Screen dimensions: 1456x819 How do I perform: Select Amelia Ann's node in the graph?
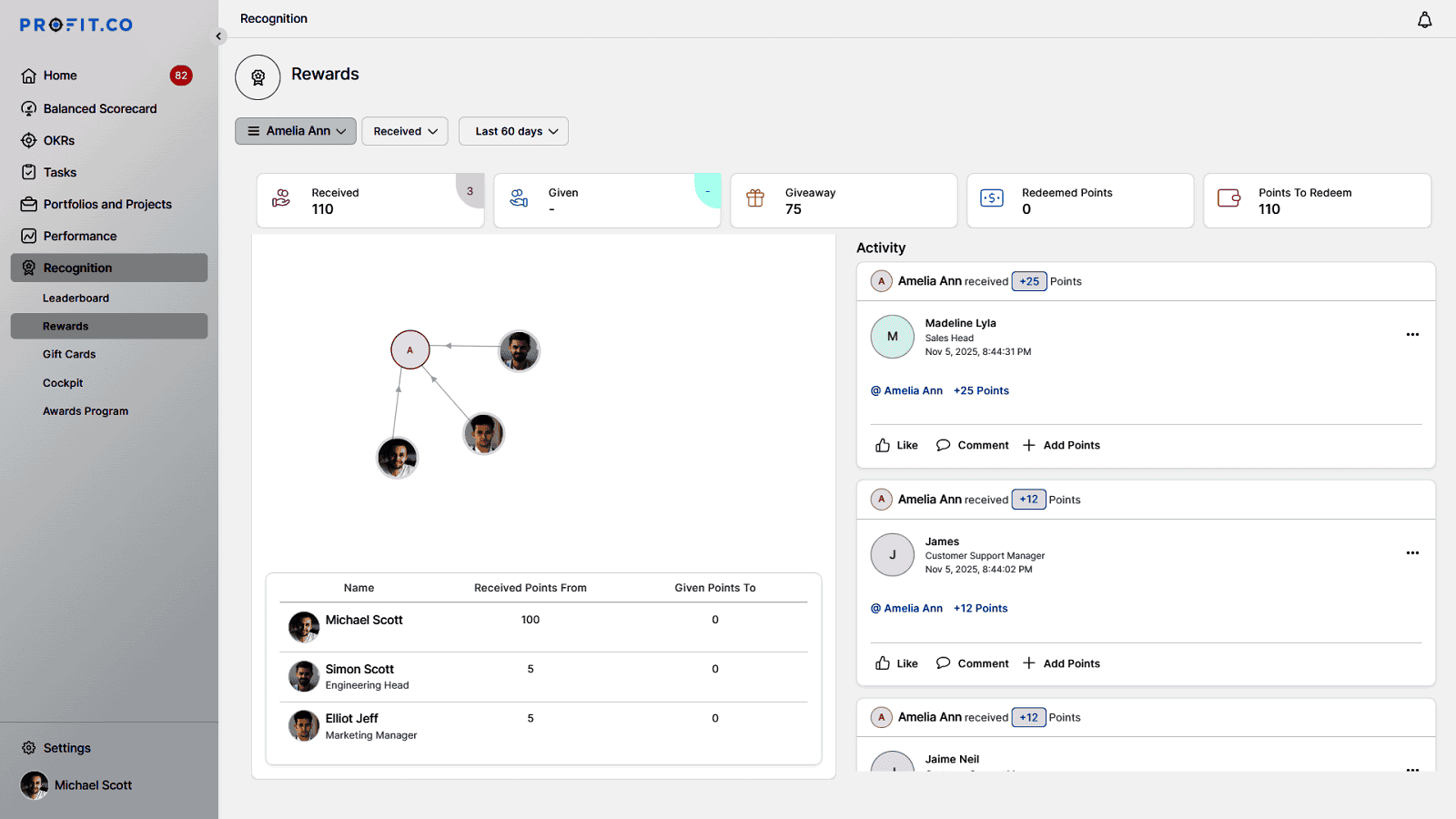(x=410, y=349)
